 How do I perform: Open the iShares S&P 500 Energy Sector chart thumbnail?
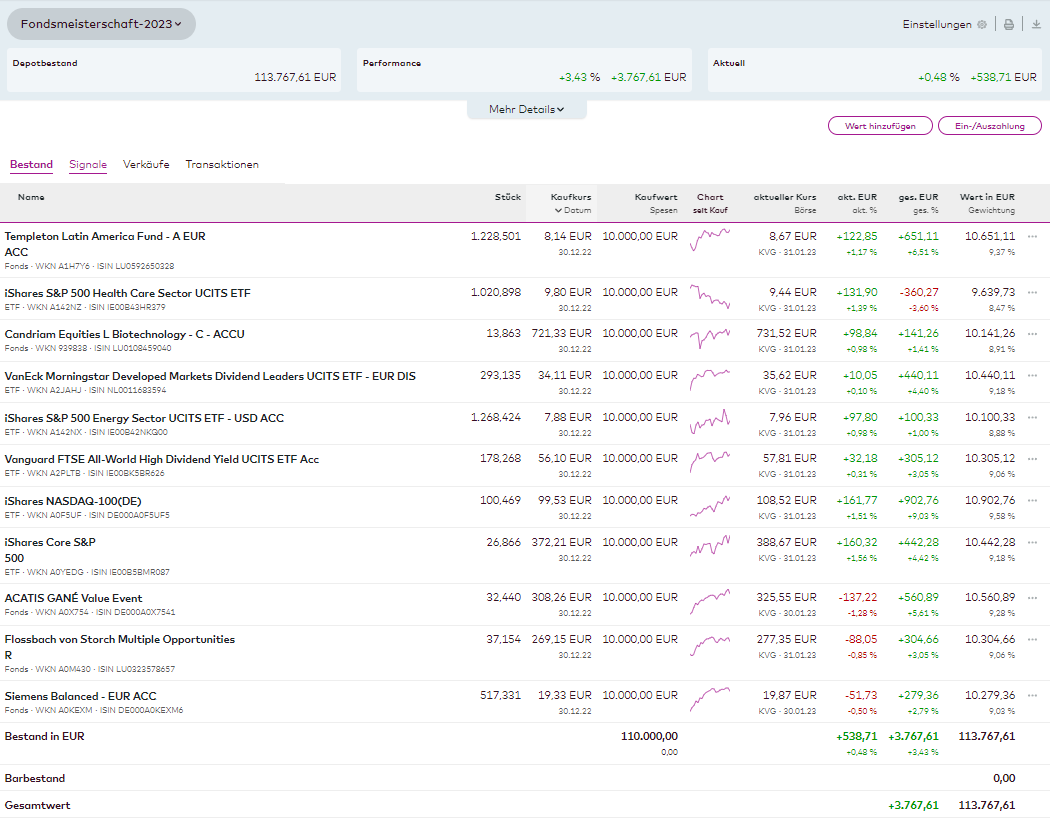710,423
